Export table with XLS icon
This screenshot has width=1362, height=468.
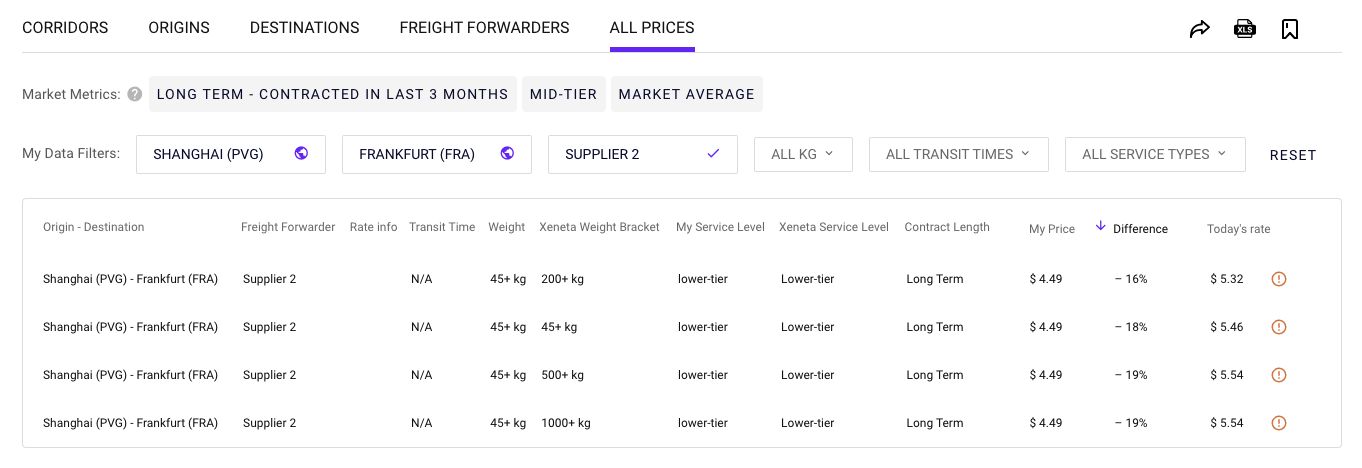[1245, 29]
